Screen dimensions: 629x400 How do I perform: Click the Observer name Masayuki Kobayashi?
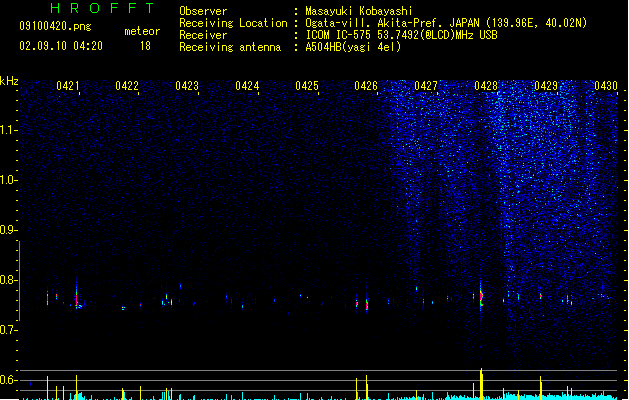click(359, 11)
